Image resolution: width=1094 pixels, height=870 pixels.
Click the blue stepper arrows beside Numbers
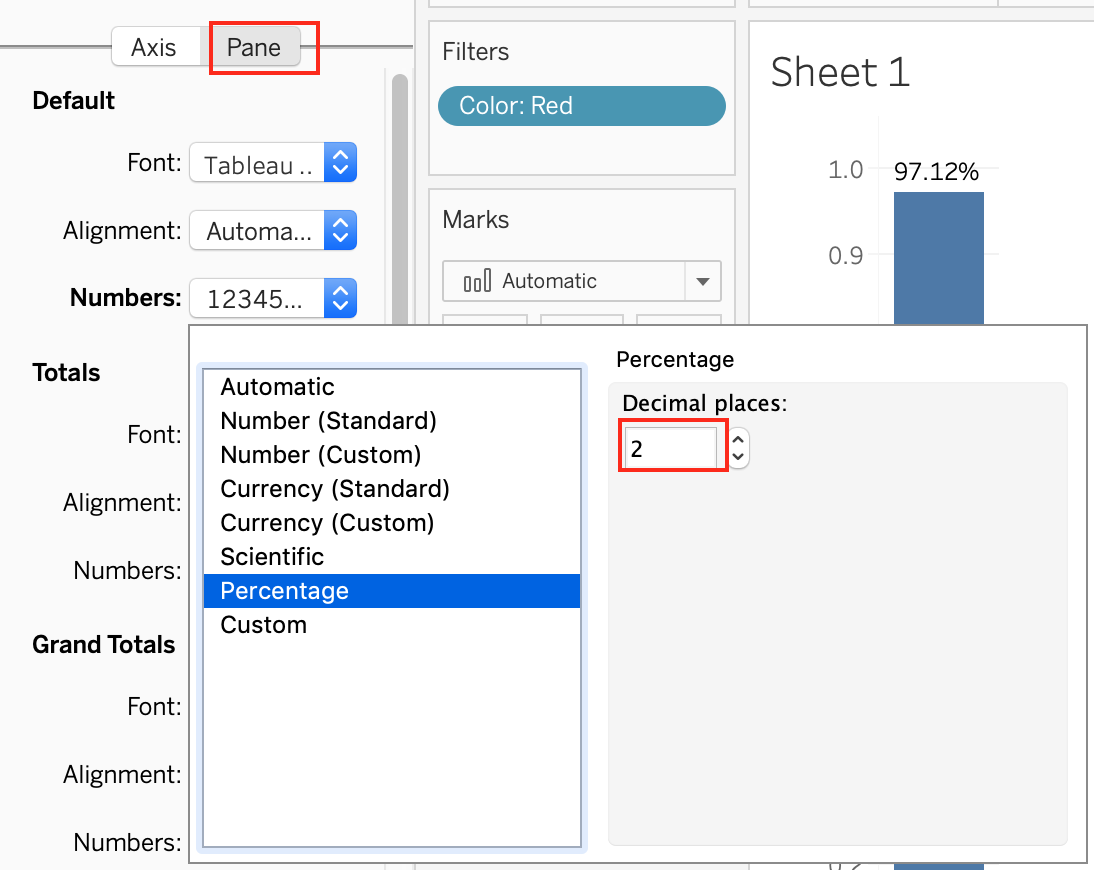coord(341,298)
